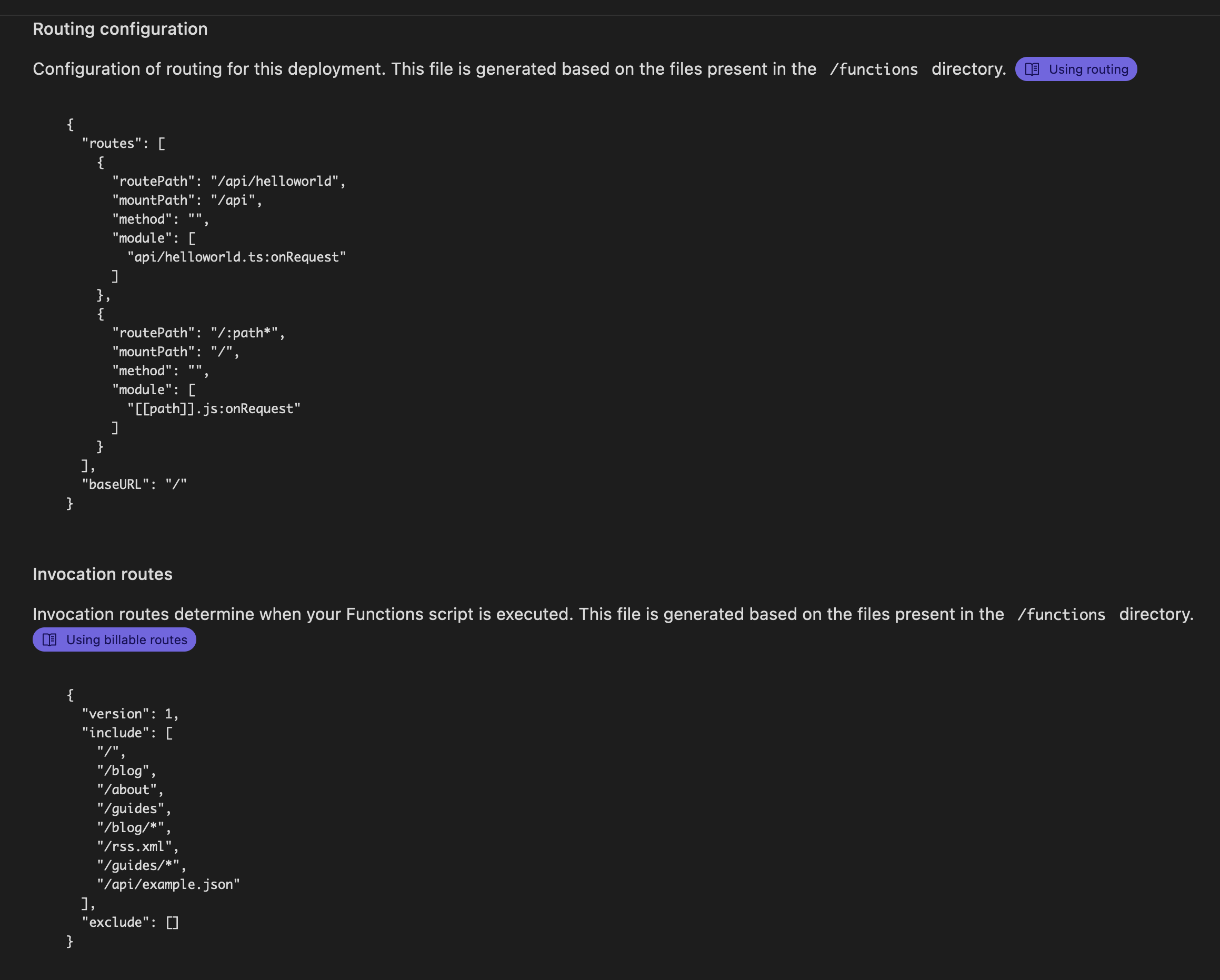Click the "/rss.xml" include entry

(137, 846)
